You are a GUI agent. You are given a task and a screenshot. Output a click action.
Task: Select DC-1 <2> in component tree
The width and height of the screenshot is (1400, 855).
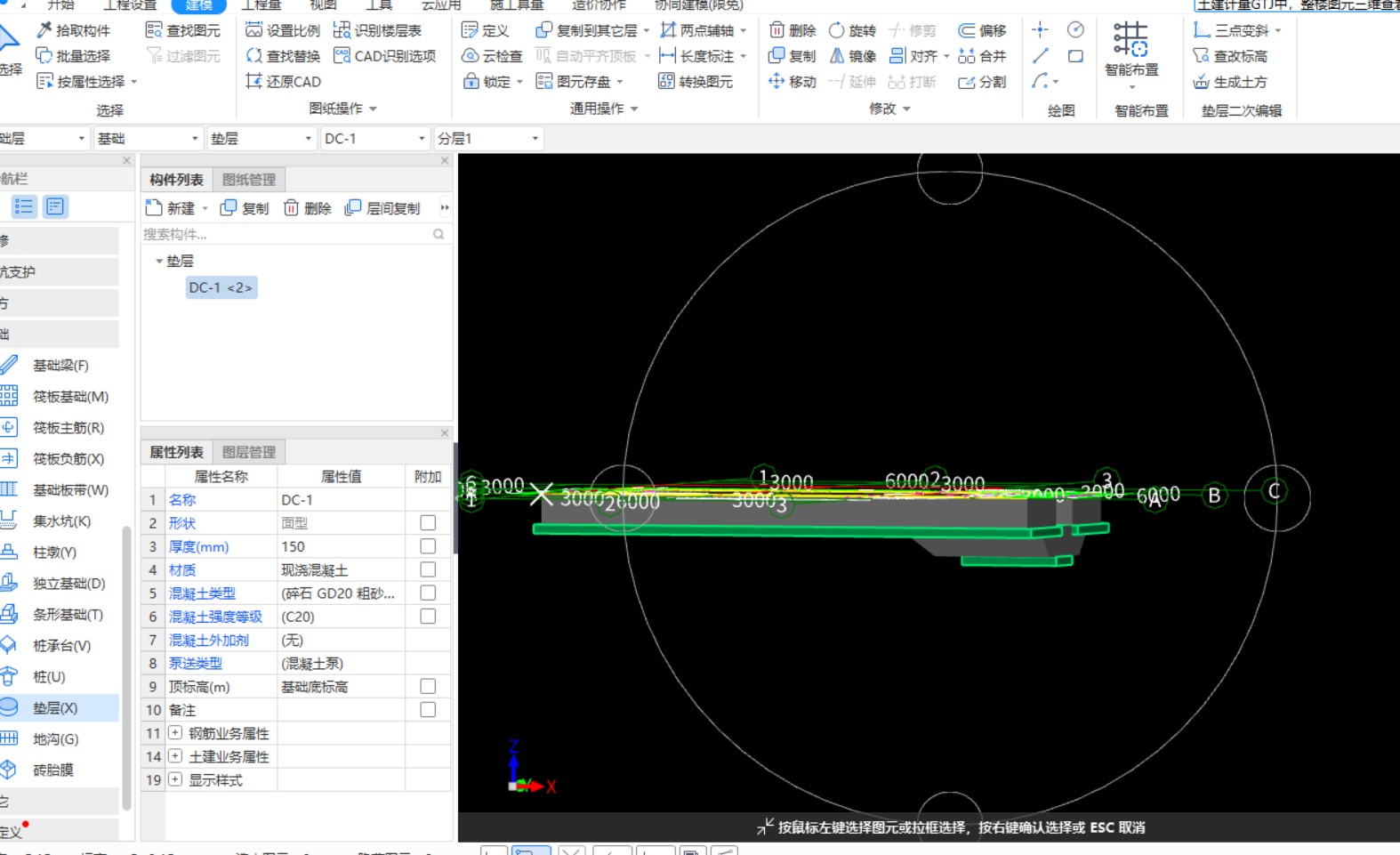(221, 287)
